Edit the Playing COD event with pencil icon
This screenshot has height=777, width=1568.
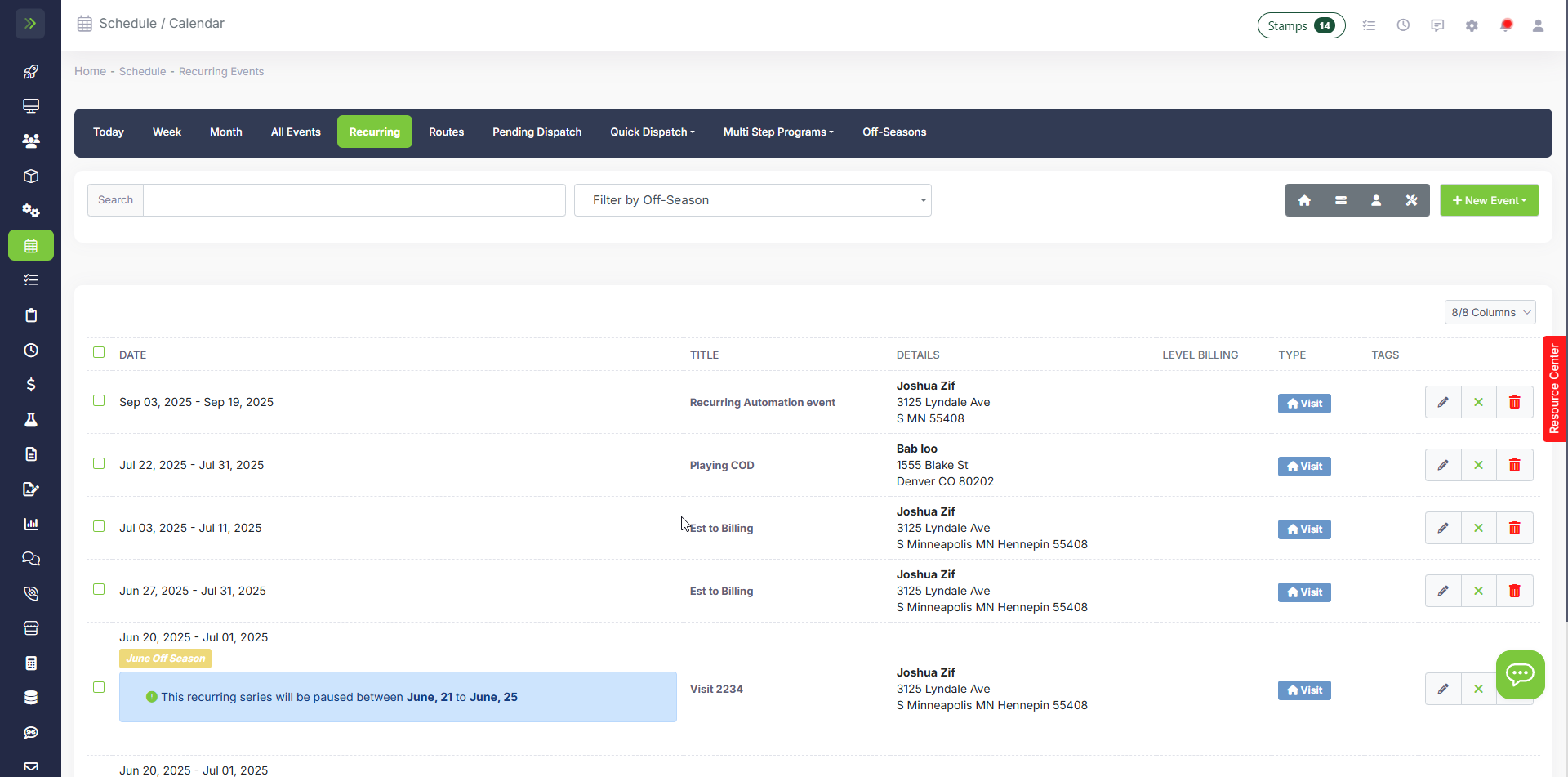(1443, 465)
